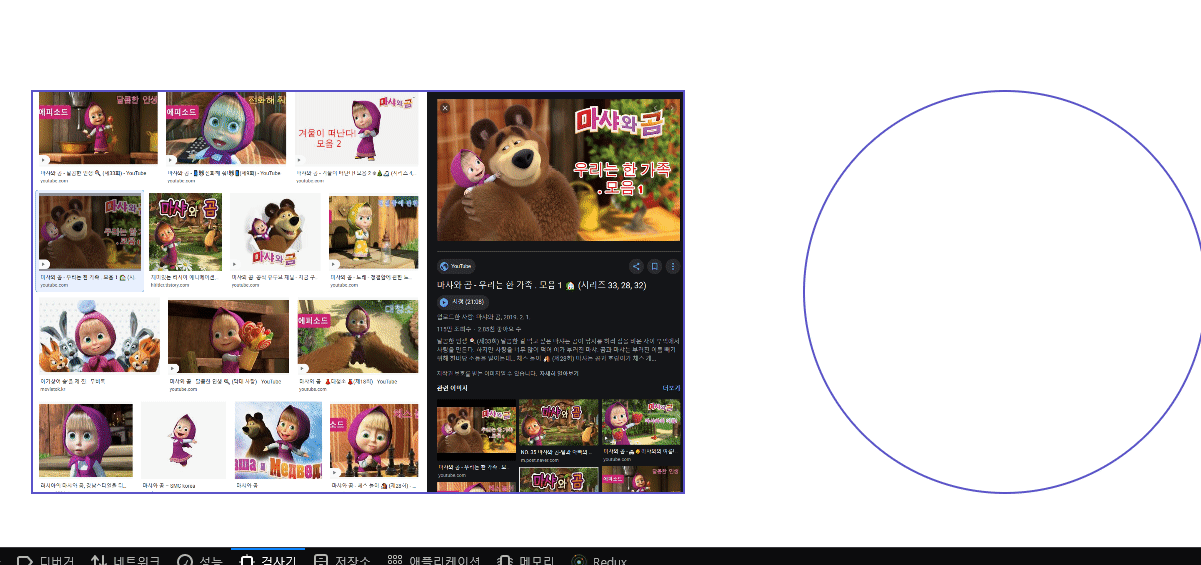Screen dimensions: 1201x565
Task: Open Masha holding candy bouquet thumbnail
Action: [228, 336]
